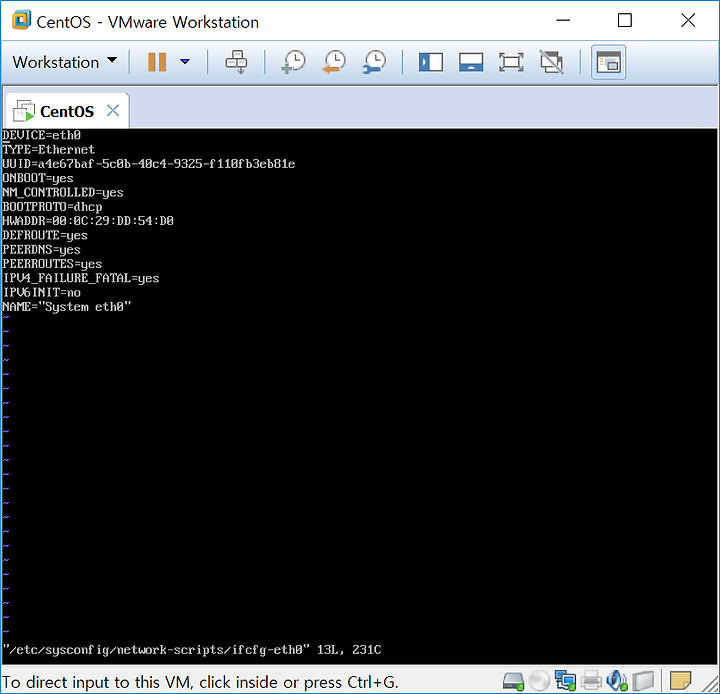Click the HWADDR MAC address line
Viewport: 720px width, 694px height.
click(x=88, y=220)
